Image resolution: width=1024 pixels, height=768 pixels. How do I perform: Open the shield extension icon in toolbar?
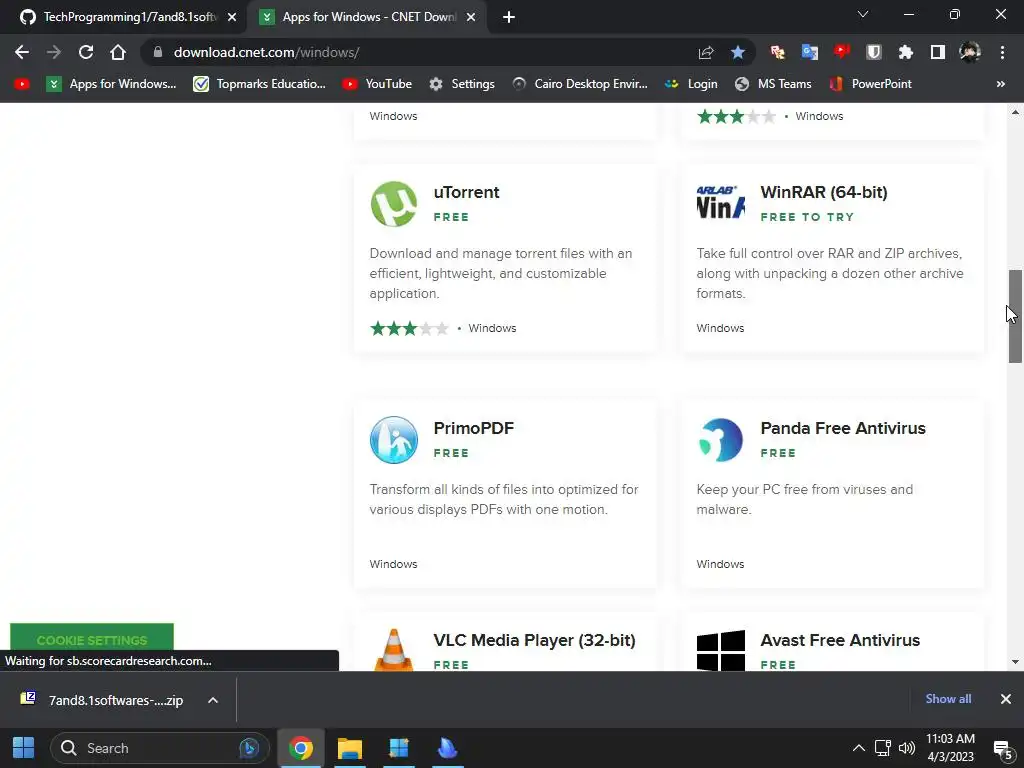click(874, 52)
